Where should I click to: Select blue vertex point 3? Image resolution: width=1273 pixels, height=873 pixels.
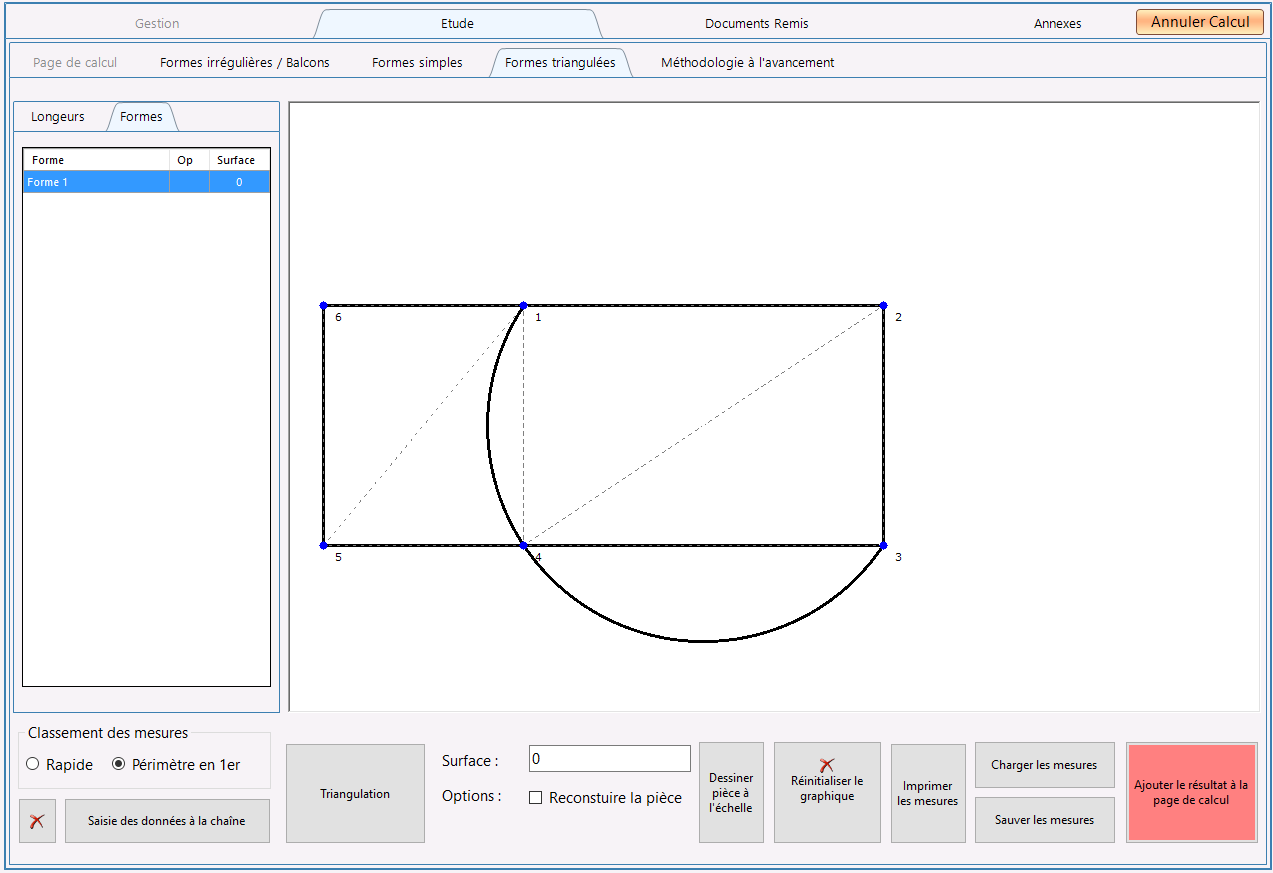coord(883,545)
